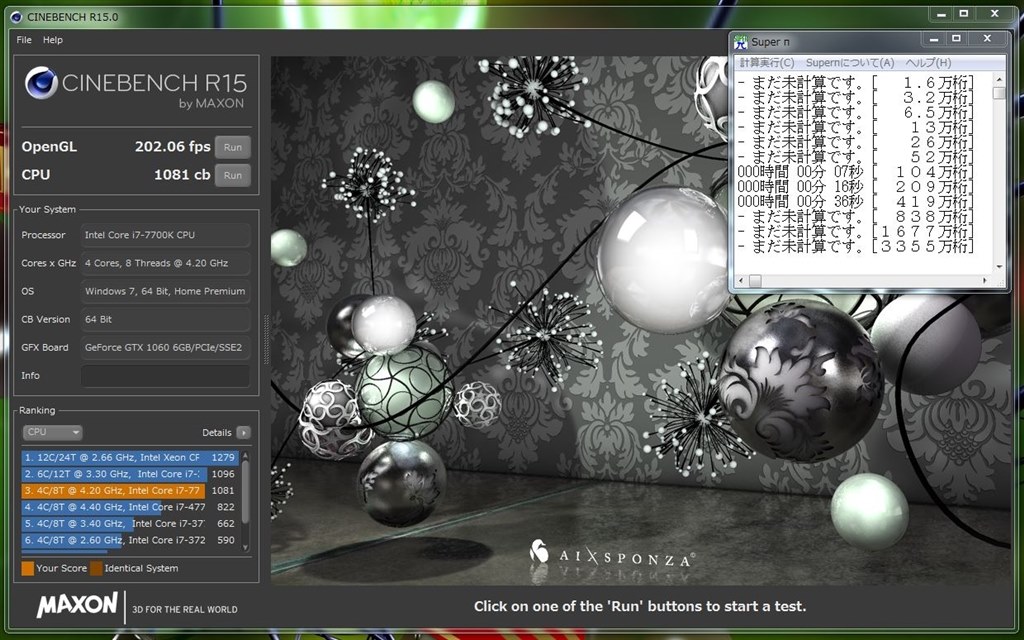This screenshot has width=1024, height=640.
Task: Click the Super n program icon in its title bar
Action: click(x=740, y=42)
